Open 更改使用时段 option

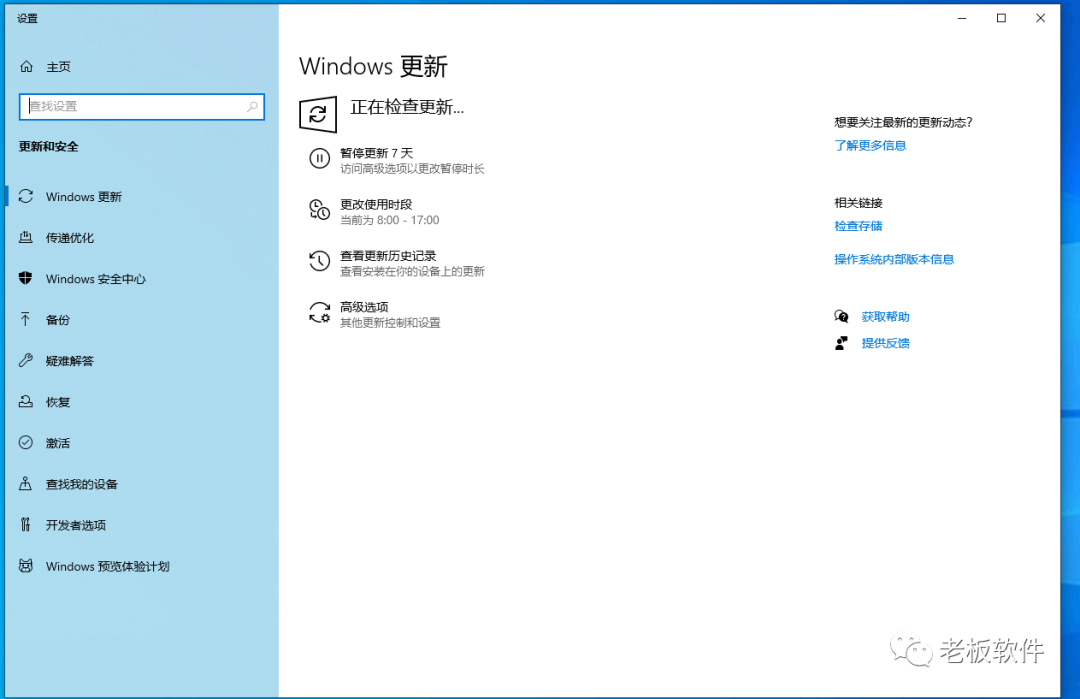(376, 205)
